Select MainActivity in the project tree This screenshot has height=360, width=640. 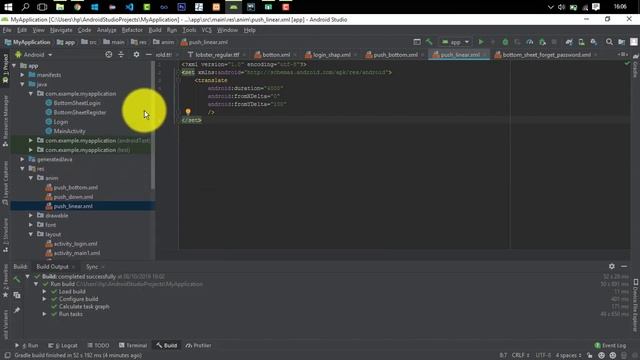69,131
